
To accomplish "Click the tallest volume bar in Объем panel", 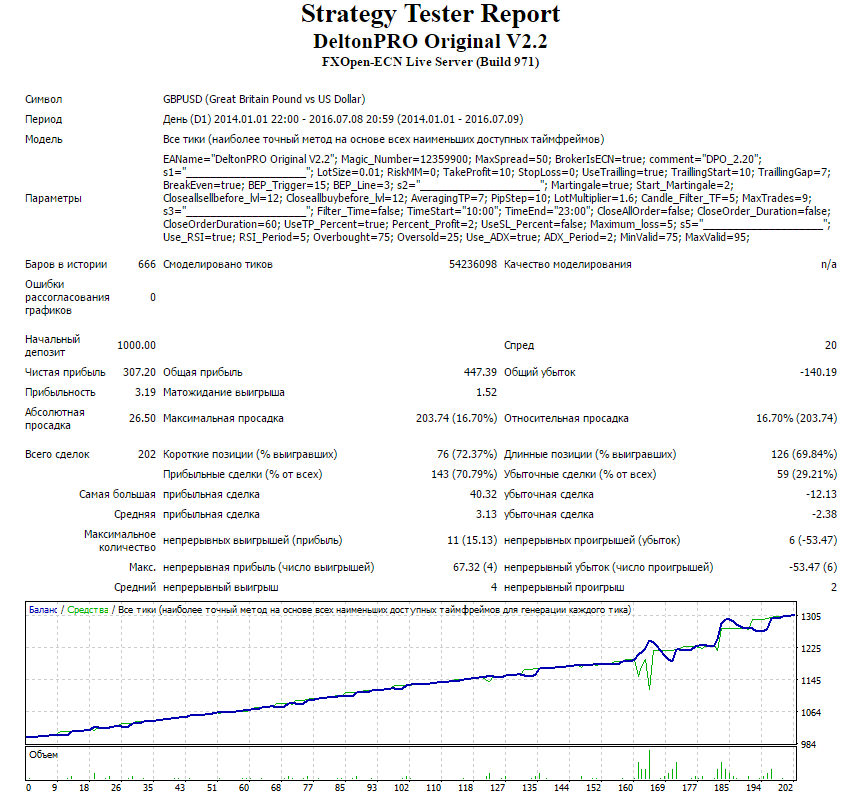I will coord(649,764).
